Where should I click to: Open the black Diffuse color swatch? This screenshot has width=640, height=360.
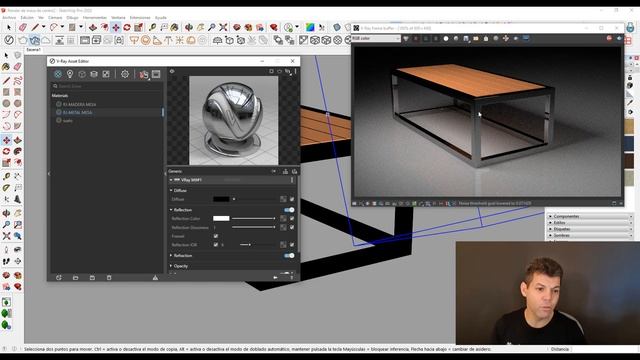221,199
